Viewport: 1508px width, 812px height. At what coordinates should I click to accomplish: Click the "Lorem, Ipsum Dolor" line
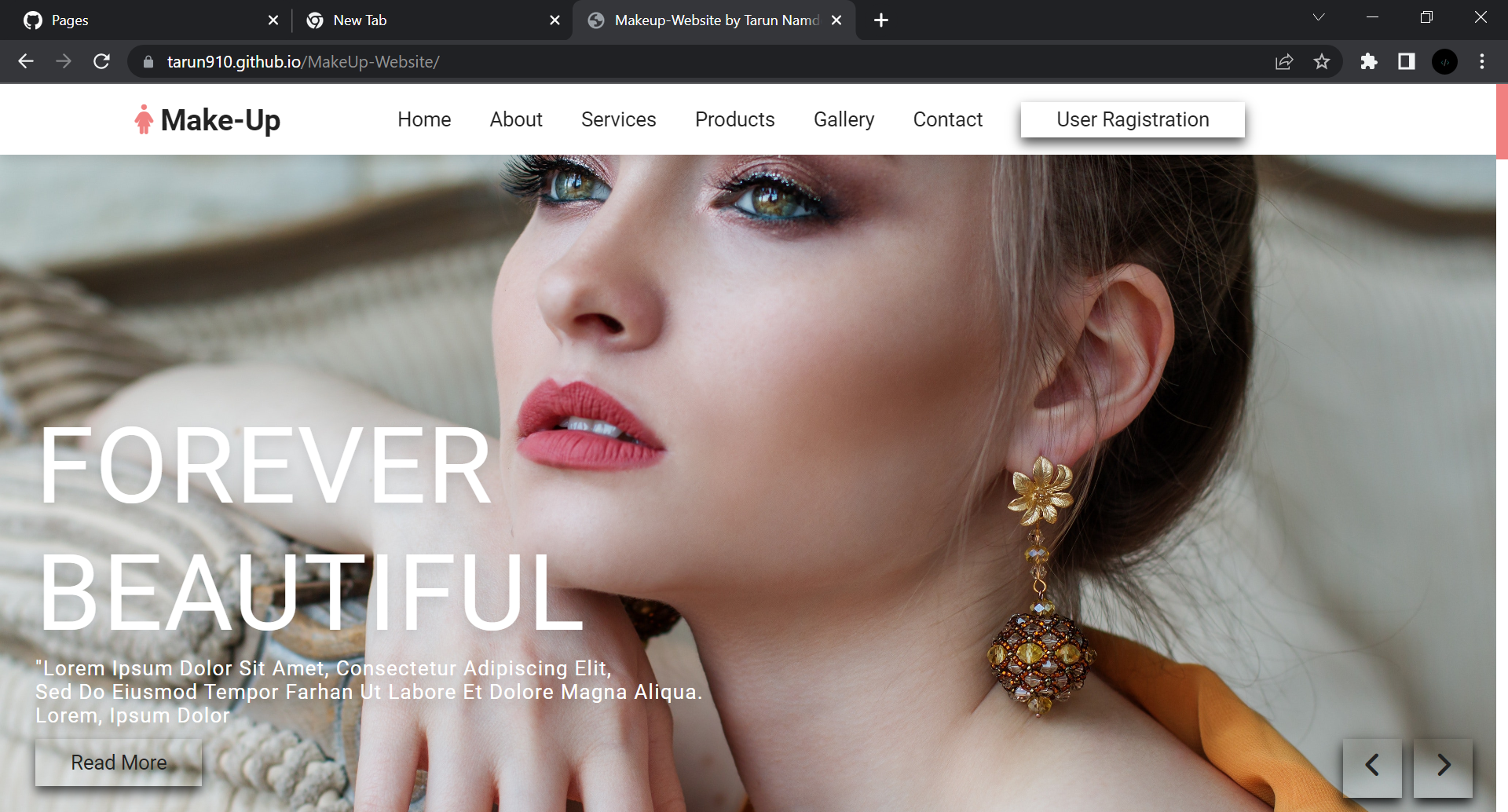pyautogui.click(x=133, y=715)
